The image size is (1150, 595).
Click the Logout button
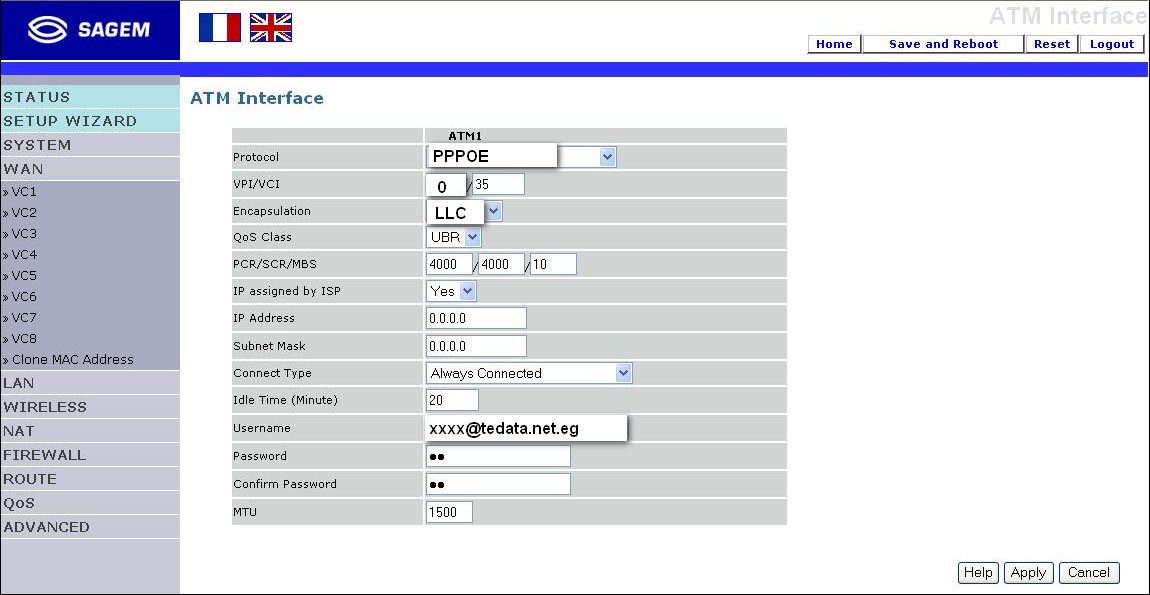coord(1112,43)
